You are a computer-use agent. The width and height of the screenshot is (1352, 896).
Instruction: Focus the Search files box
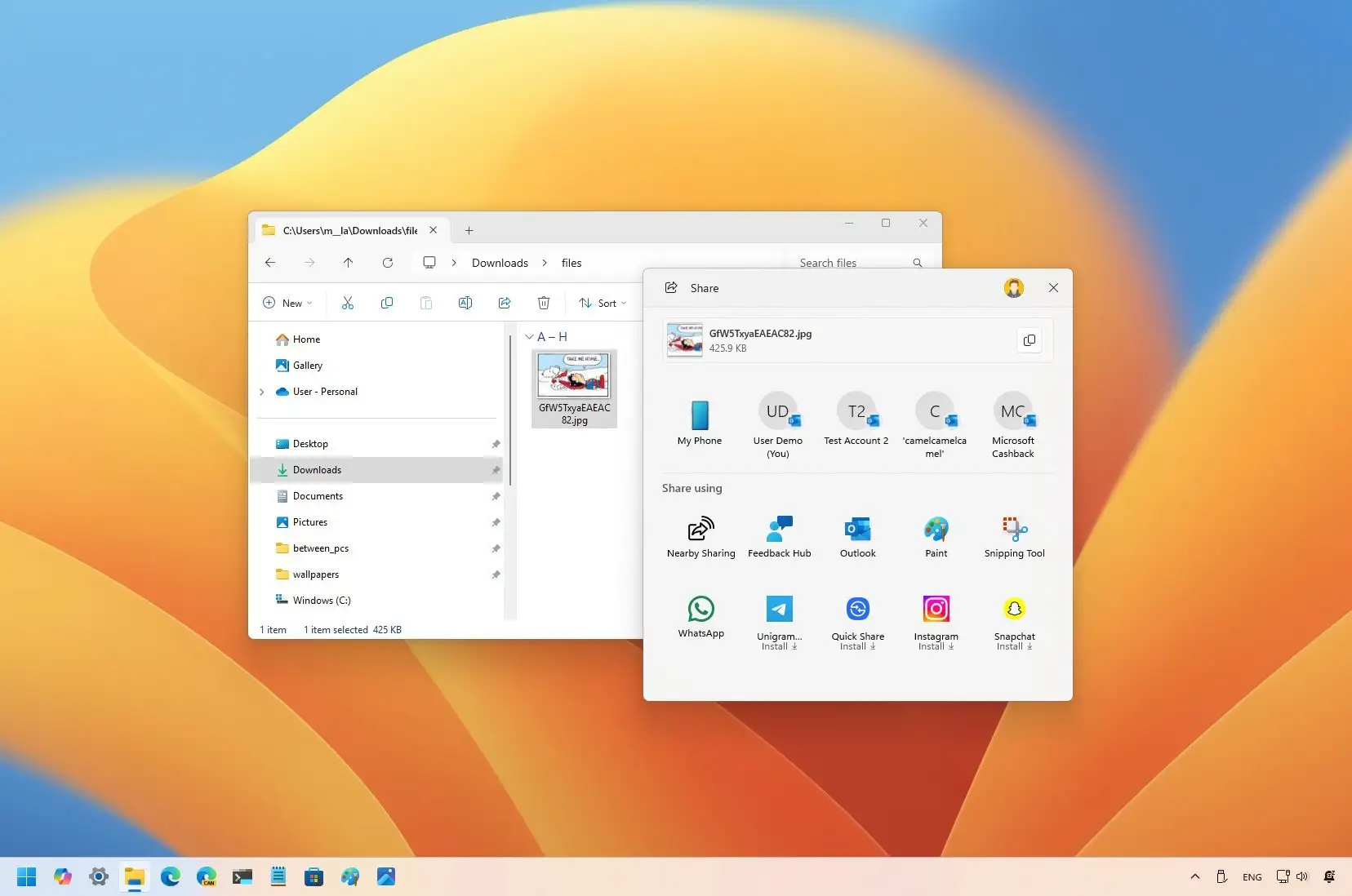(862, 263)
